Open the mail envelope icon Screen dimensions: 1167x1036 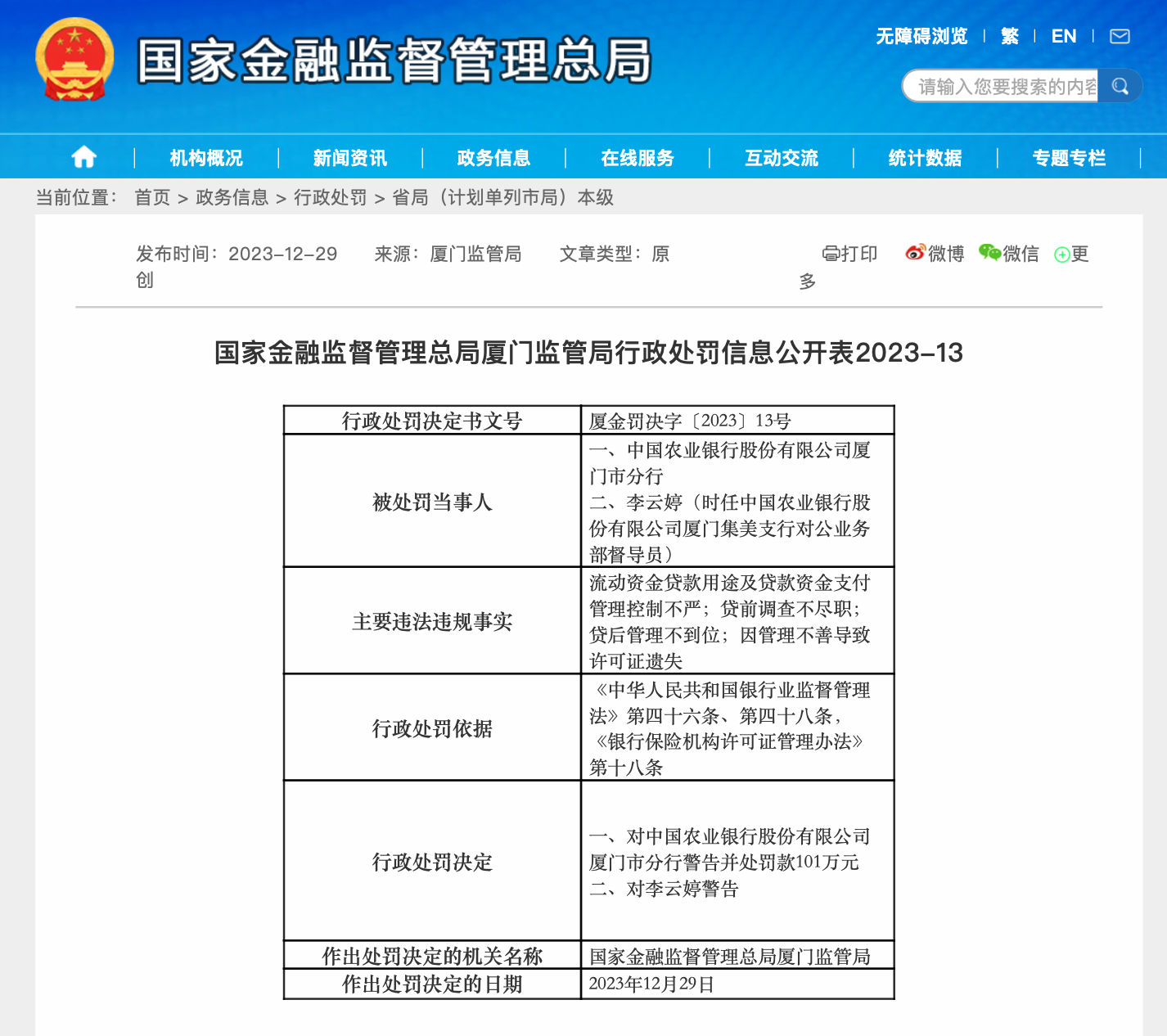coord(1120,37)
